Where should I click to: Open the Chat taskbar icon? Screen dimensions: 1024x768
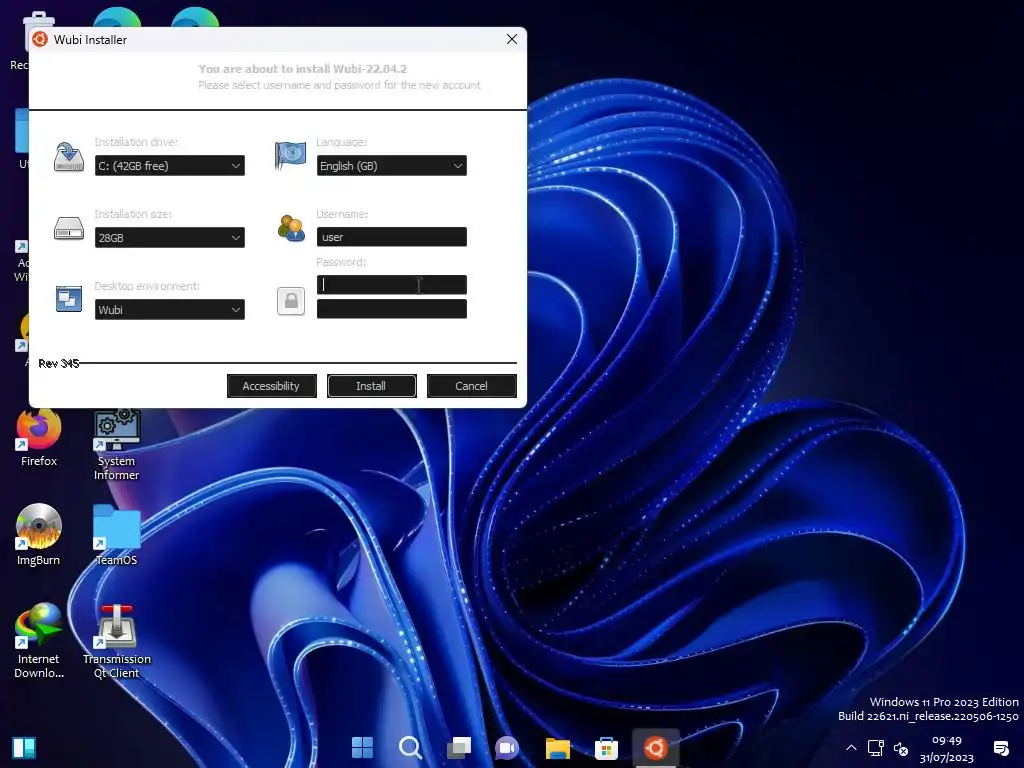[507, 747]
